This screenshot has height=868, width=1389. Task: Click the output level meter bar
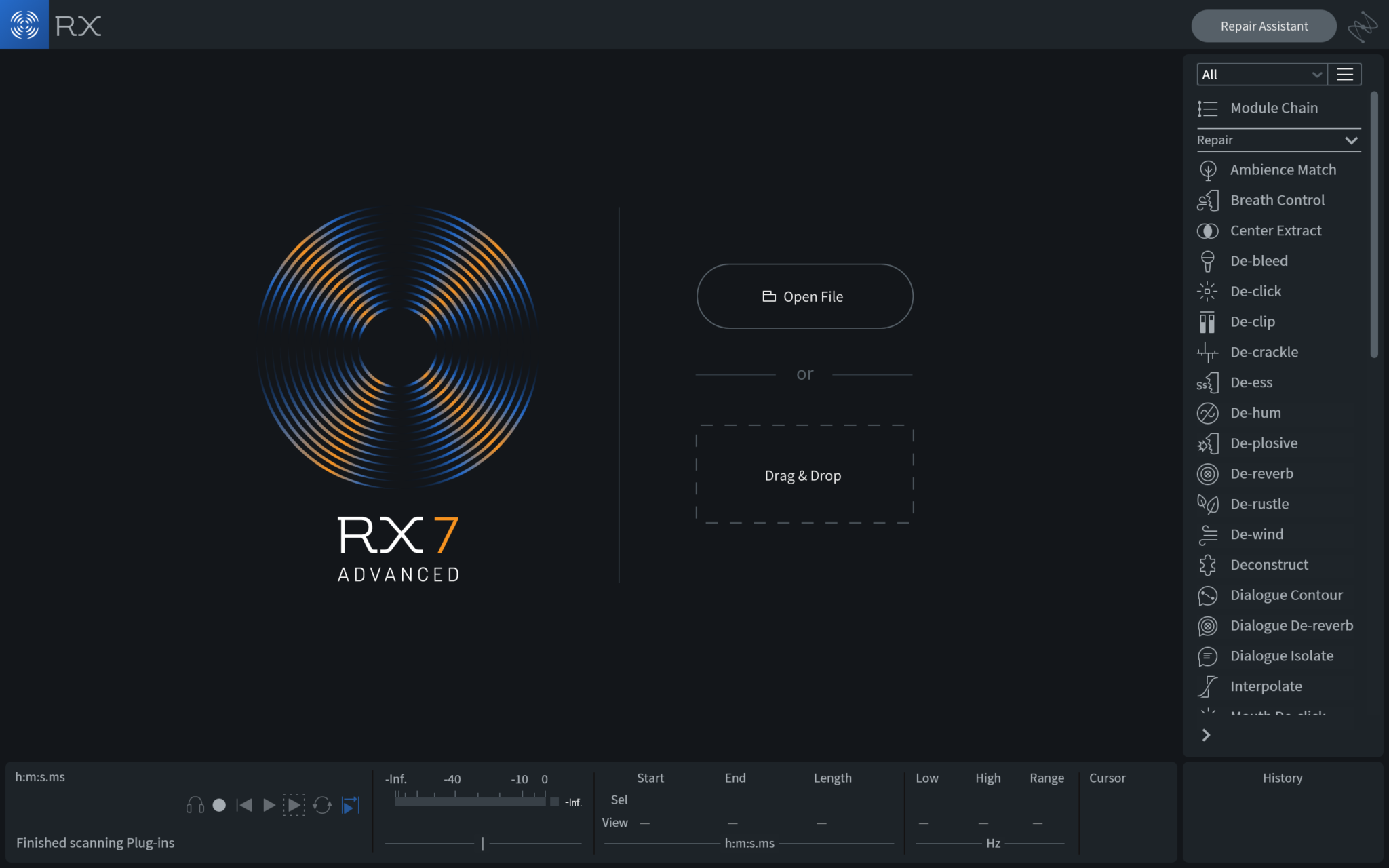(469, 802)
